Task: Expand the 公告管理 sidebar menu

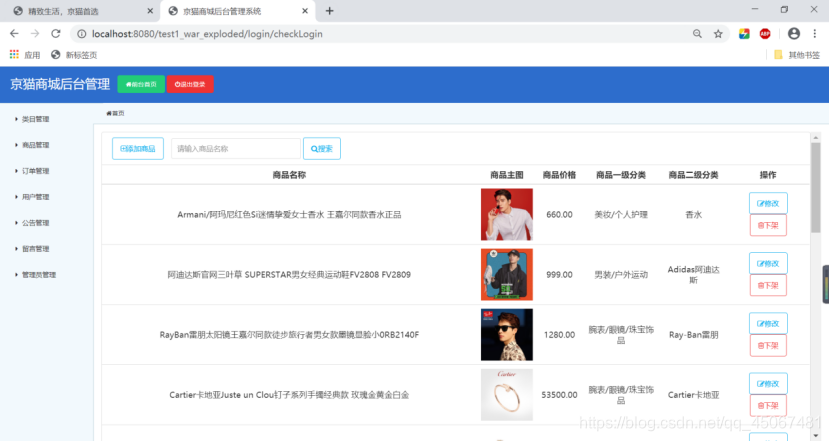Action: (32, 223)
